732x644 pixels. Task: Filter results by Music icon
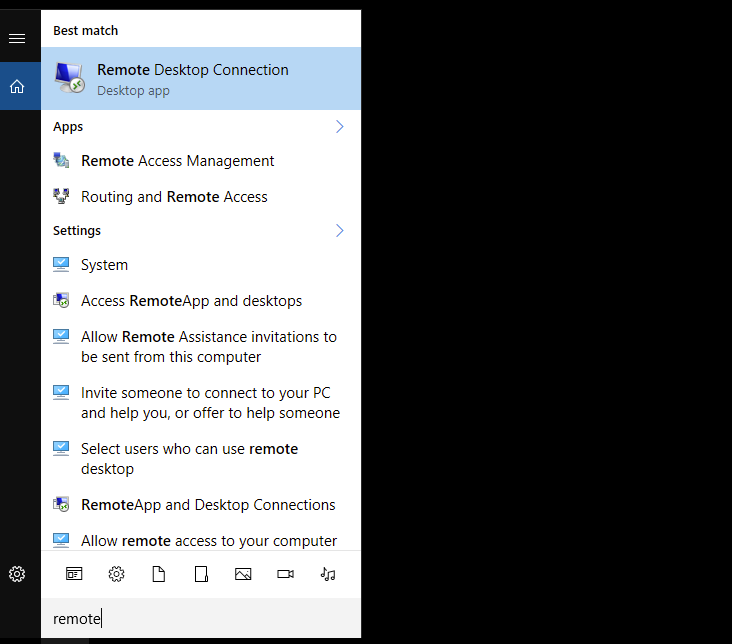pyautogui.click(x=328, y=574)
